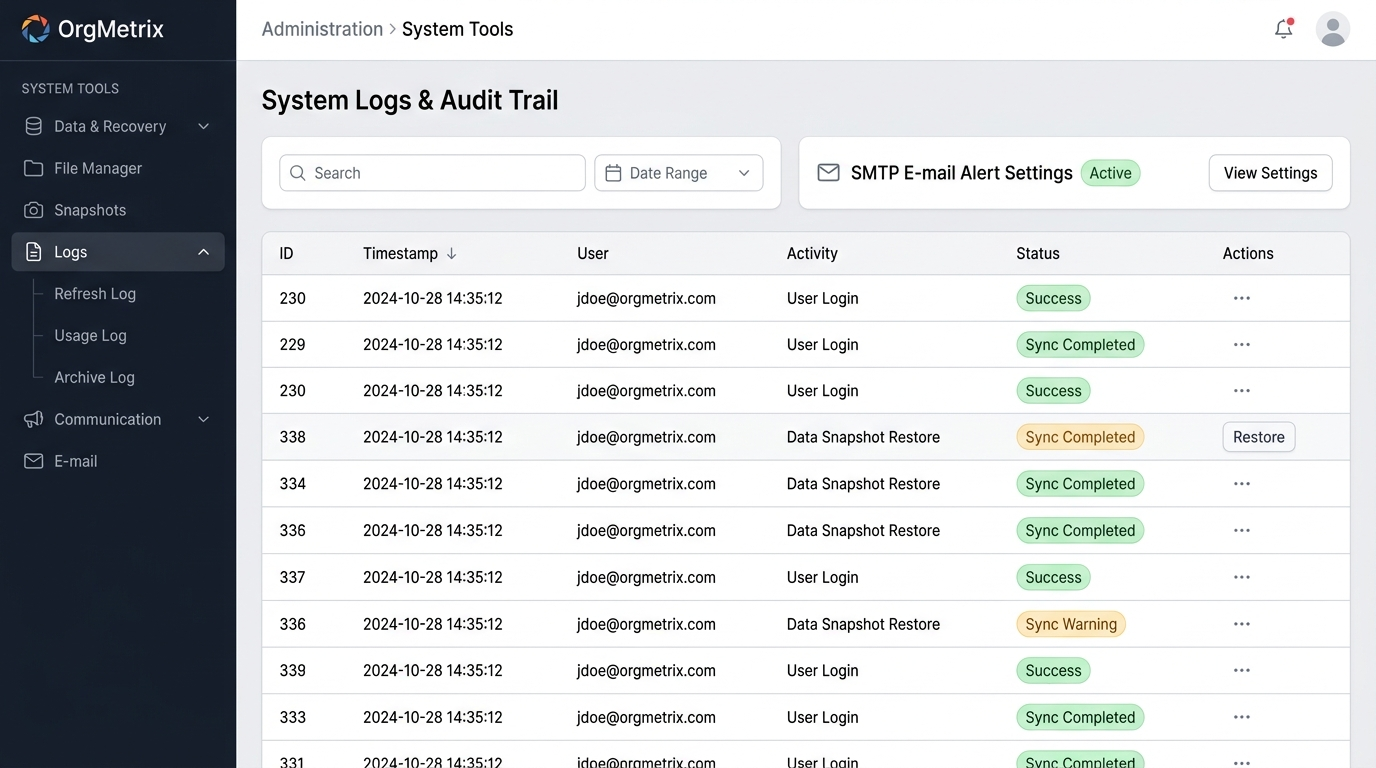
Task: Click the Communication megaphone icon
Action: pos(34,419)
